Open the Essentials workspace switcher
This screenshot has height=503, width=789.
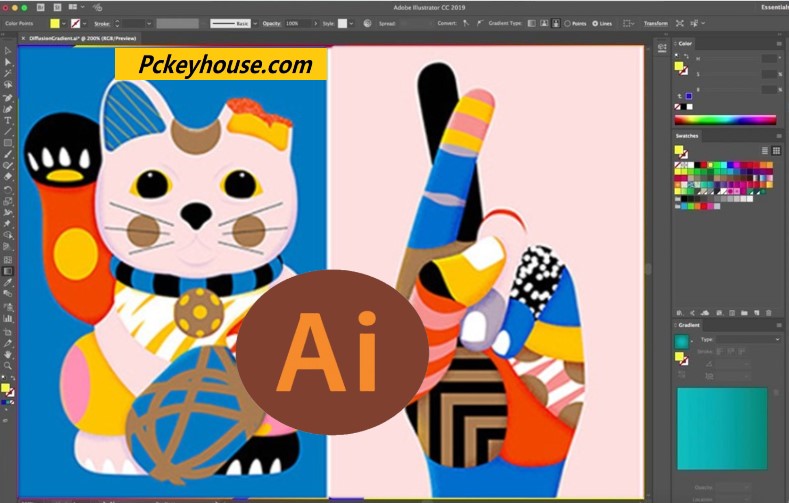pyautogui.click(x=775, y=8)
